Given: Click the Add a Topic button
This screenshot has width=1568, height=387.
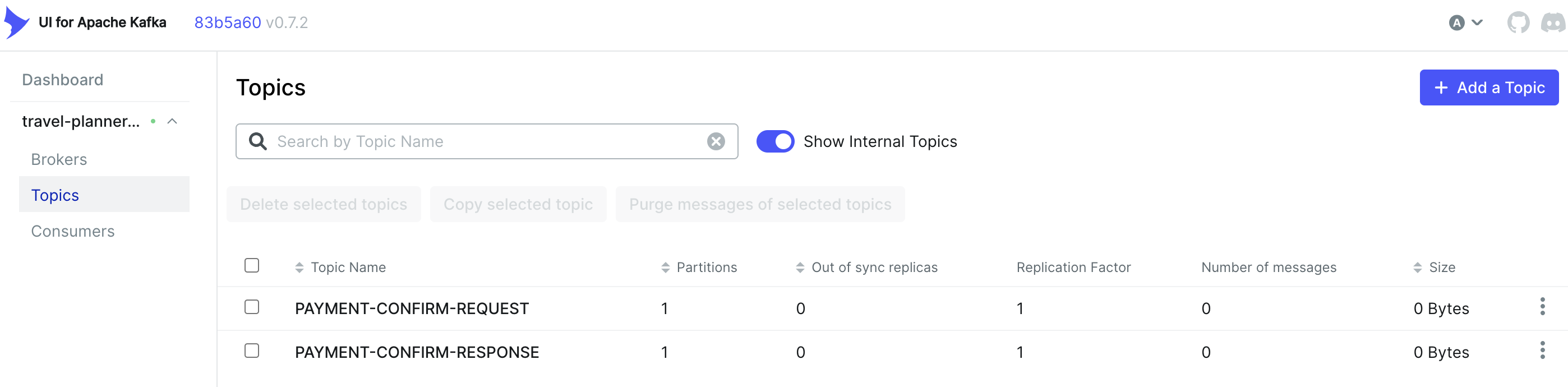Looking at the screenshot, I should click(1489, 88).
